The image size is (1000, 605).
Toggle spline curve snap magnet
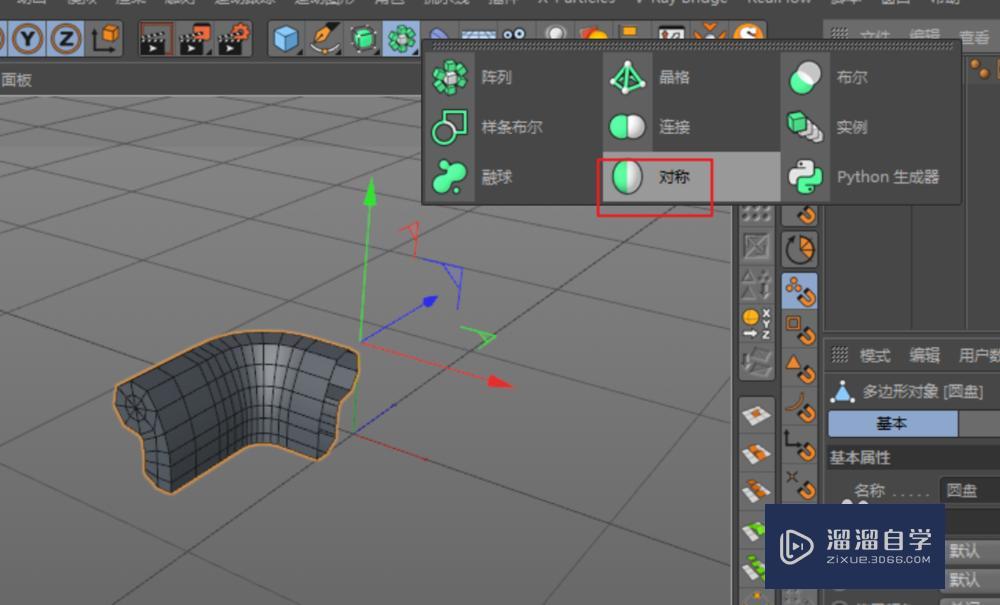pos(800,408)
